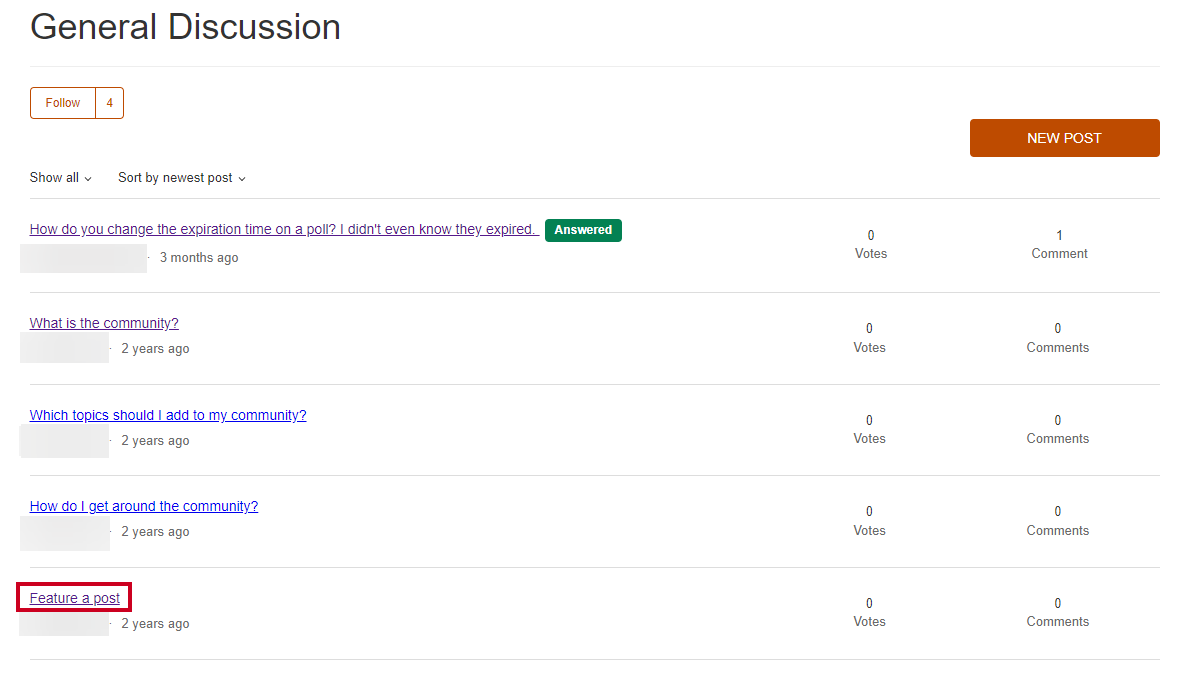This screenshot has height=679, width=1180.
Task: Click 0 Comments for How do I get around
Action: click(x=1057, y=521)
